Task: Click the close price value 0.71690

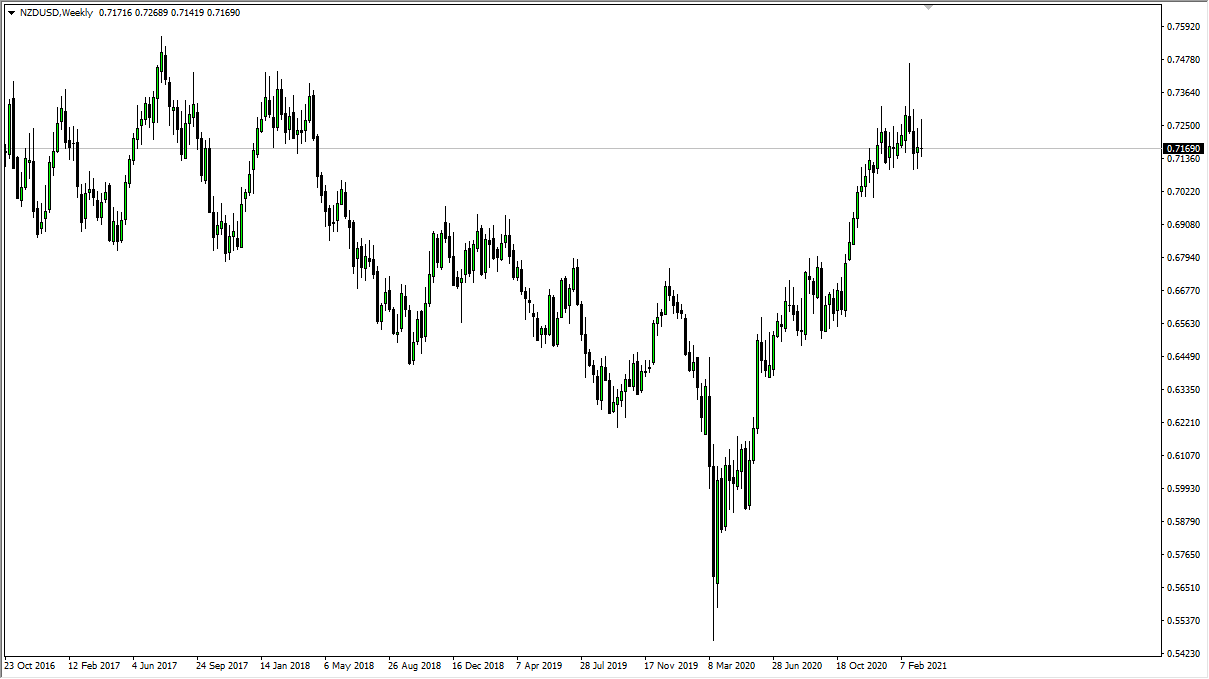Action: click(x=223, y=14)
